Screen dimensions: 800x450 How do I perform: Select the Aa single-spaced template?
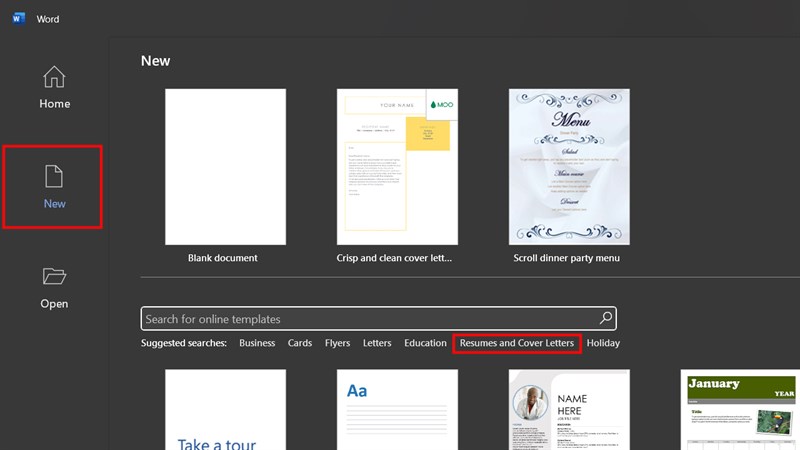(397, 410)
